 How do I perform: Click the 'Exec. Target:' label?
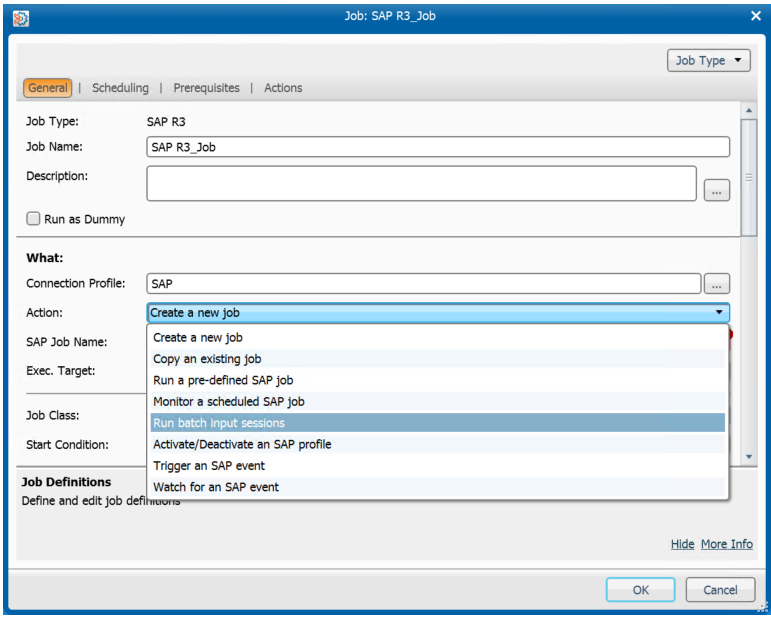[61, 371]
